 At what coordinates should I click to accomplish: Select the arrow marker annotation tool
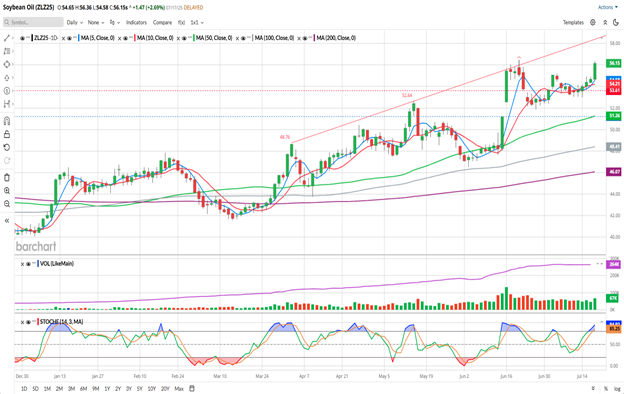coord(6,78)
